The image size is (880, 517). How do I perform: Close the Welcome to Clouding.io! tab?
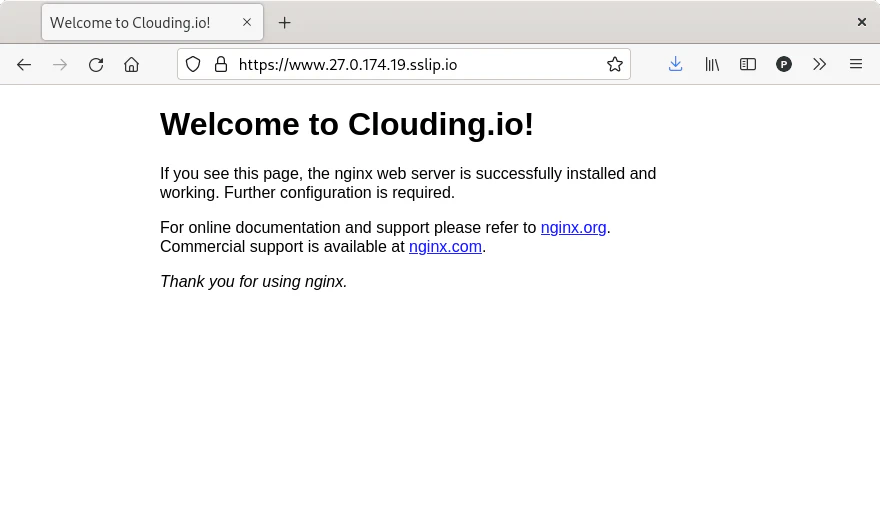pyautogui.click(x=247, y=22)
